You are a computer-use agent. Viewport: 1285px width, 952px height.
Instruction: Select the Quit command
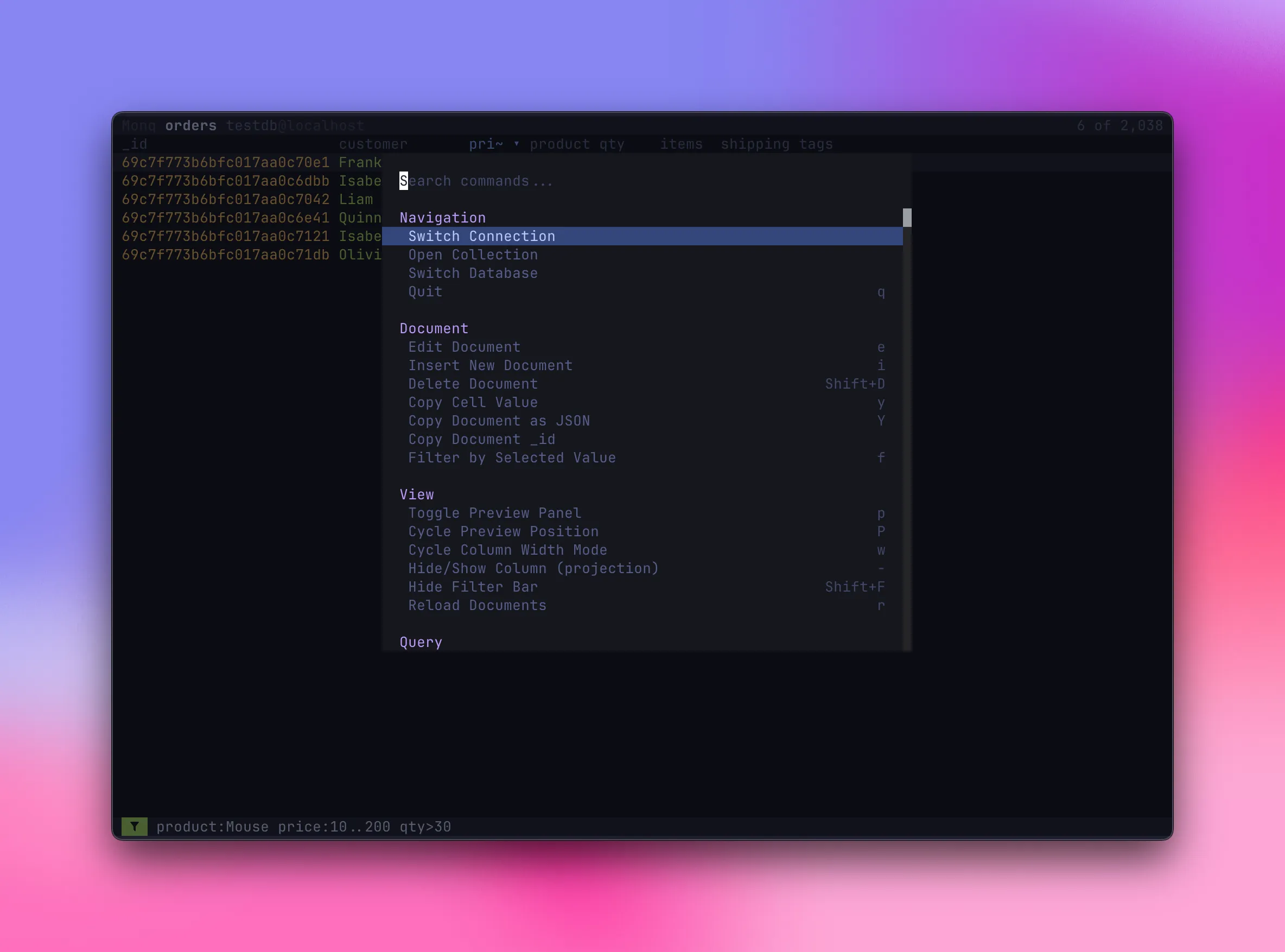pos(642,291)
